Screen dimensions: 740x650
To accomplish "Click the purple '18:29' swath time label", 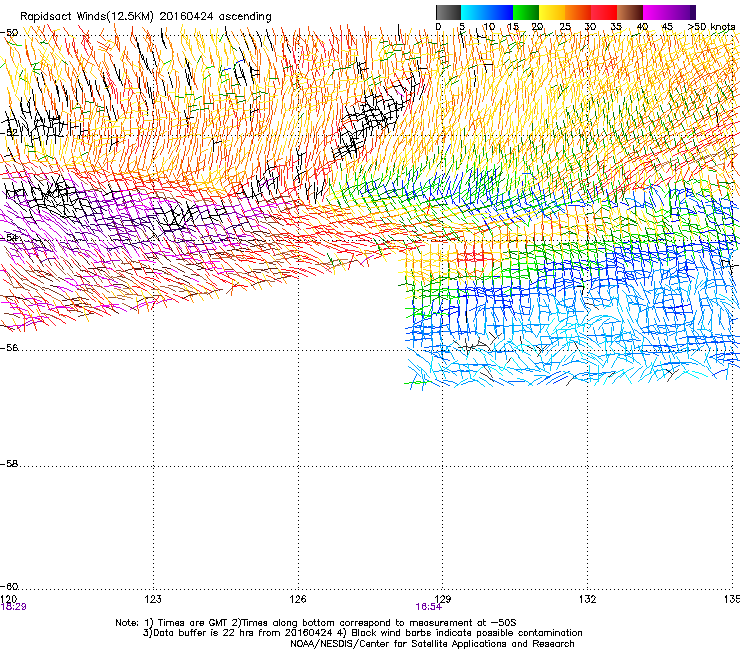I will 13,607.
